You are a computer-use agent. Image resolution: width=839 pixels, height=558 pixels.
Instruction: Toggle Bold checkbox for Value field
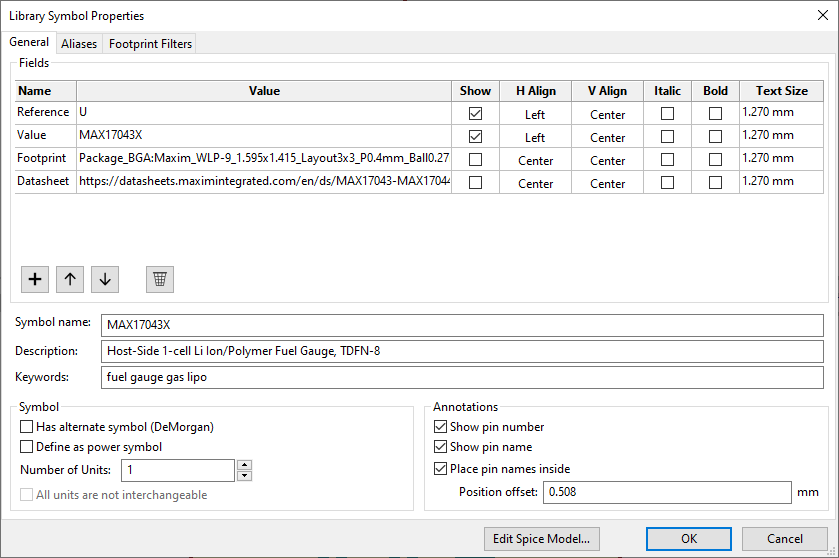pyautogui.click(x=715, y=137)
